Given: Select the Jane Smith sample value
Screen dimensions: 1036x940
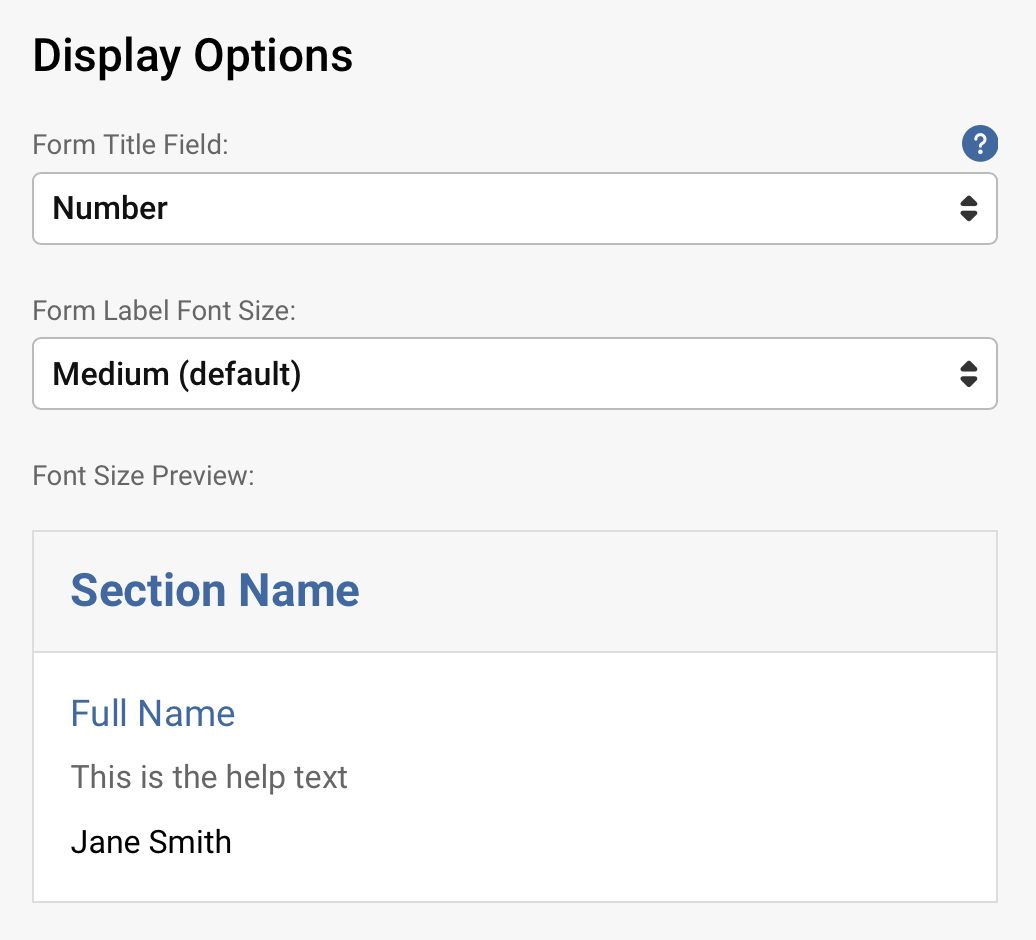Looking at the screenshot, I should [x=150, y=841].
